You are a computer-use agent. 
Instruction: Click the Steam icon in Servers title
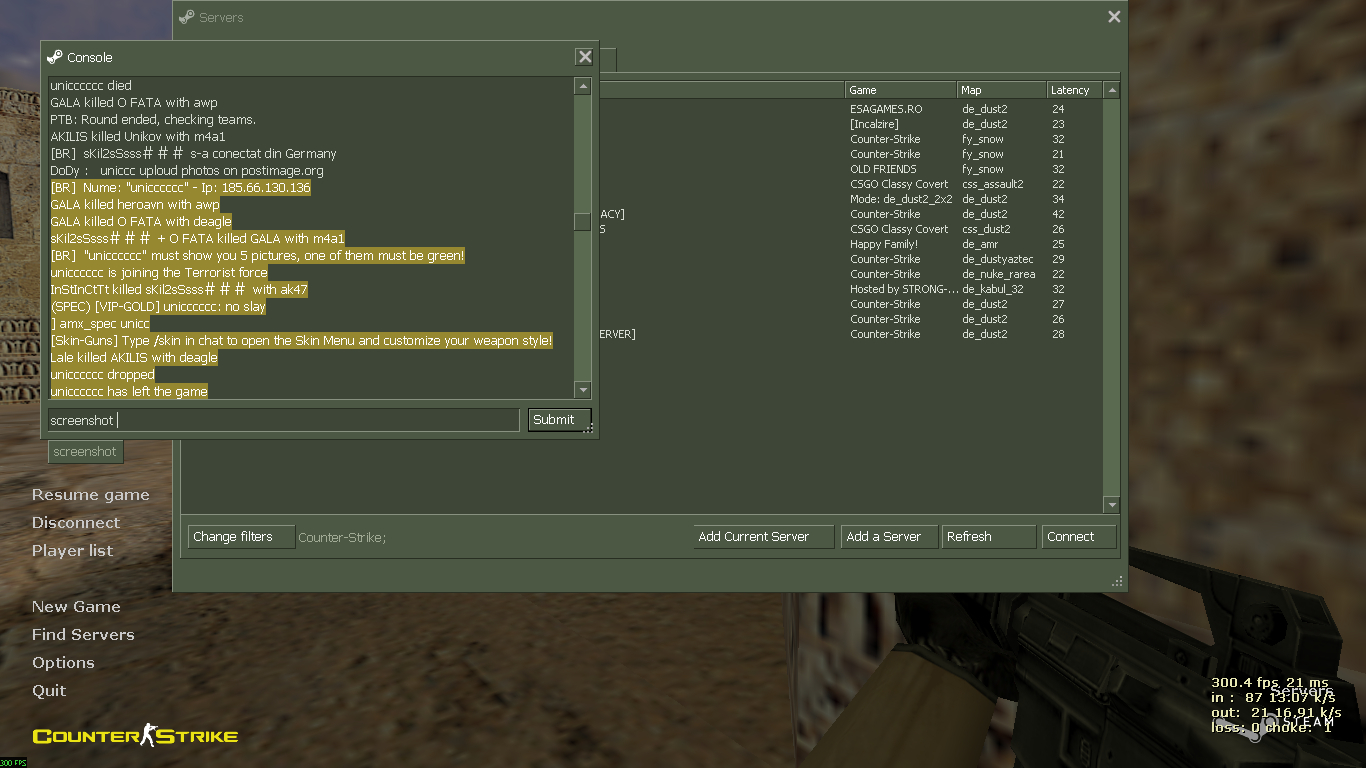[x=187, y=17]
